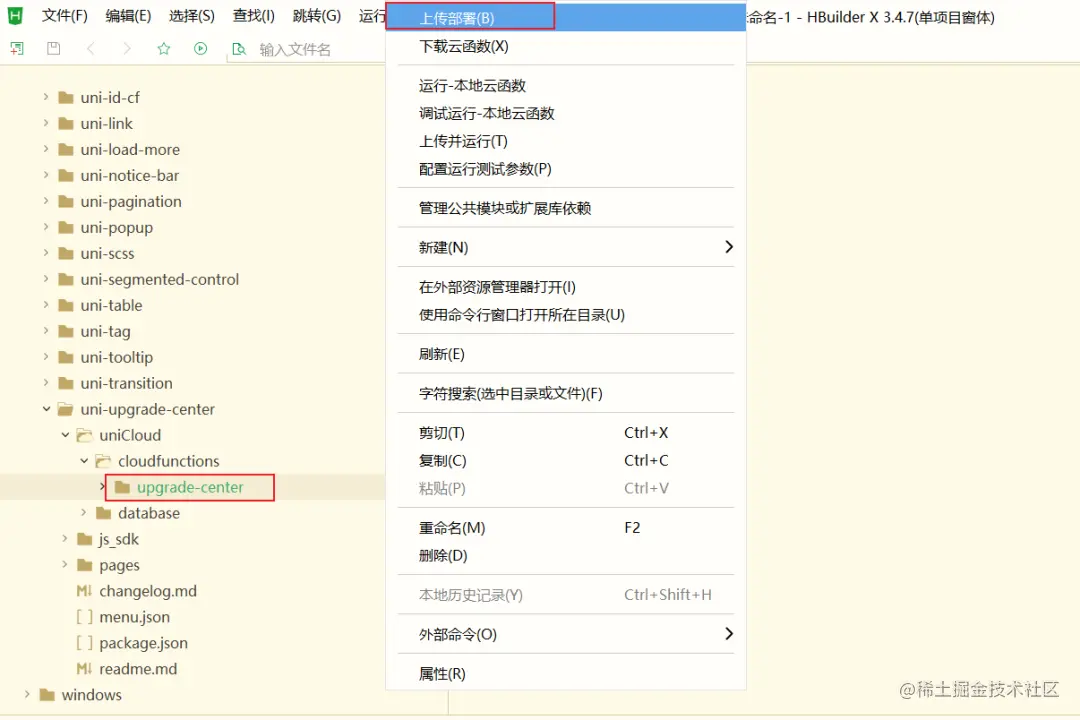Click the database folder icon
Screen dimensions: 1080x720
pos(103,513)
